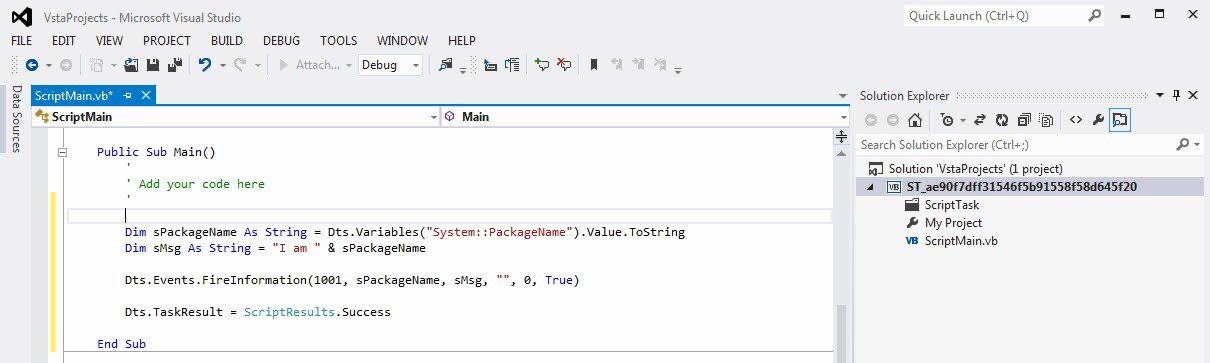Open the Debug configuration dropdown
The width and height of the screenshot is (1210, 363).
tap(415, 65)
